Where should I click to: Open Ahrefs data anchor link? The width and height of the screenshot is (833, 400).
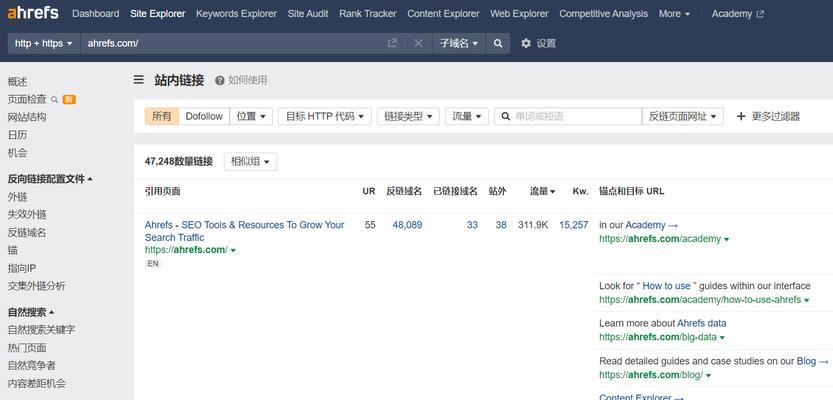(x=701, y=323)
